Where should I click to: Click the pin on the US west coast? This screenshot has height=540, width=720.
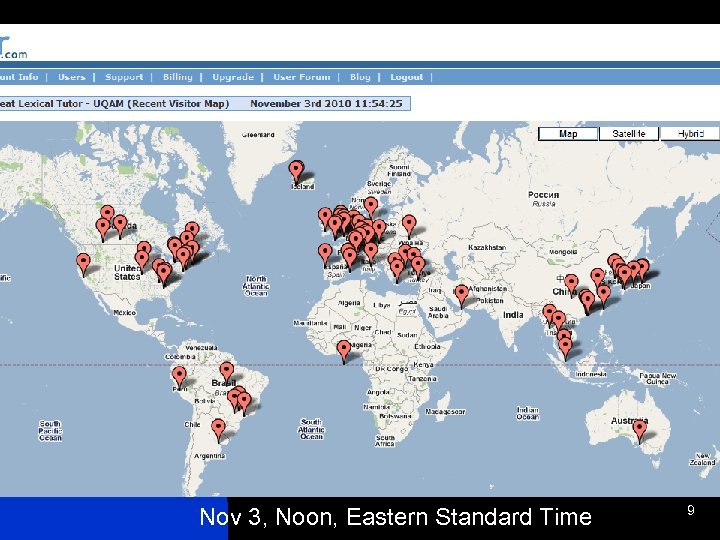tap(83, 264)
